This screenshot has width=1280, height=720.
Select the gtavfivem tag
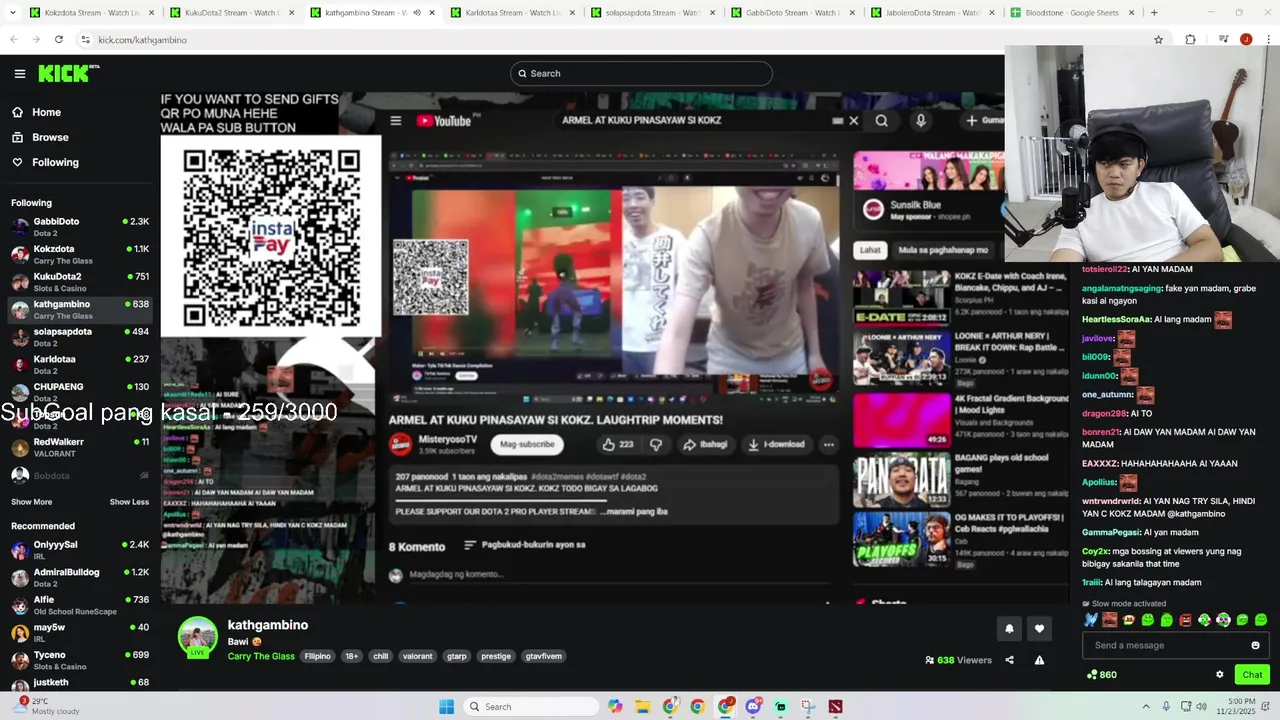[x=544, y=656]
